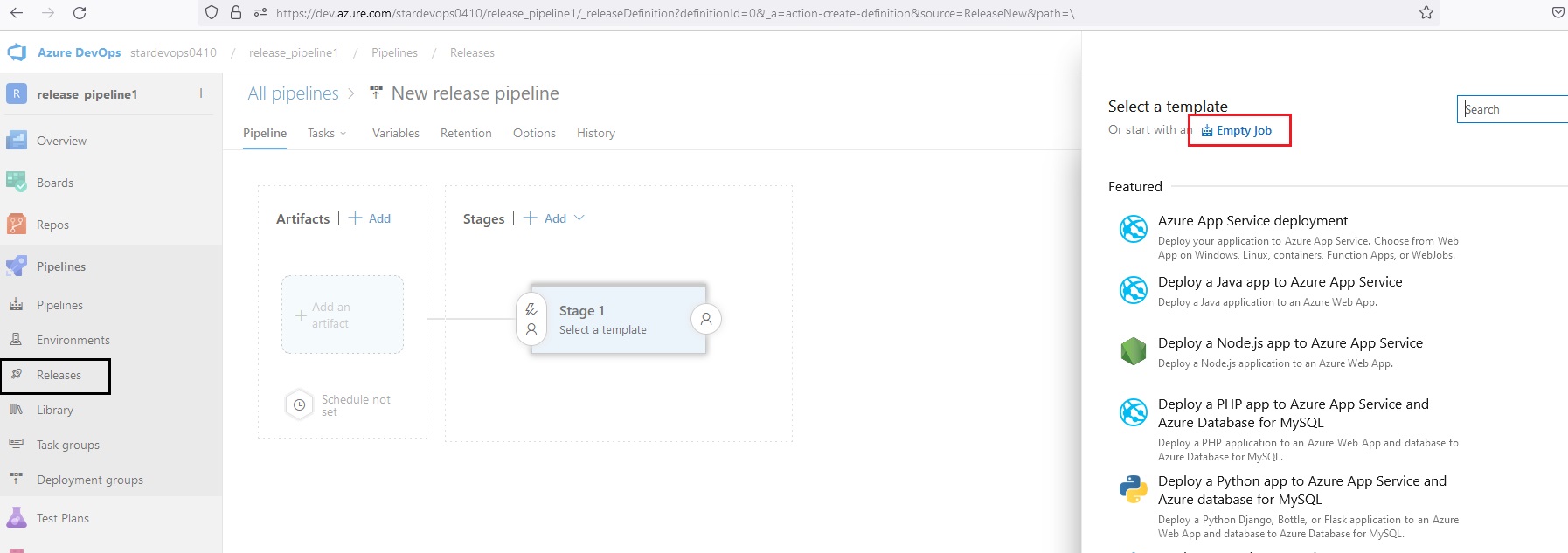Click the plus icon beside release_pipeline1
The height and width of the screenshot is (553, 1568).
click(x=201, y=93)
